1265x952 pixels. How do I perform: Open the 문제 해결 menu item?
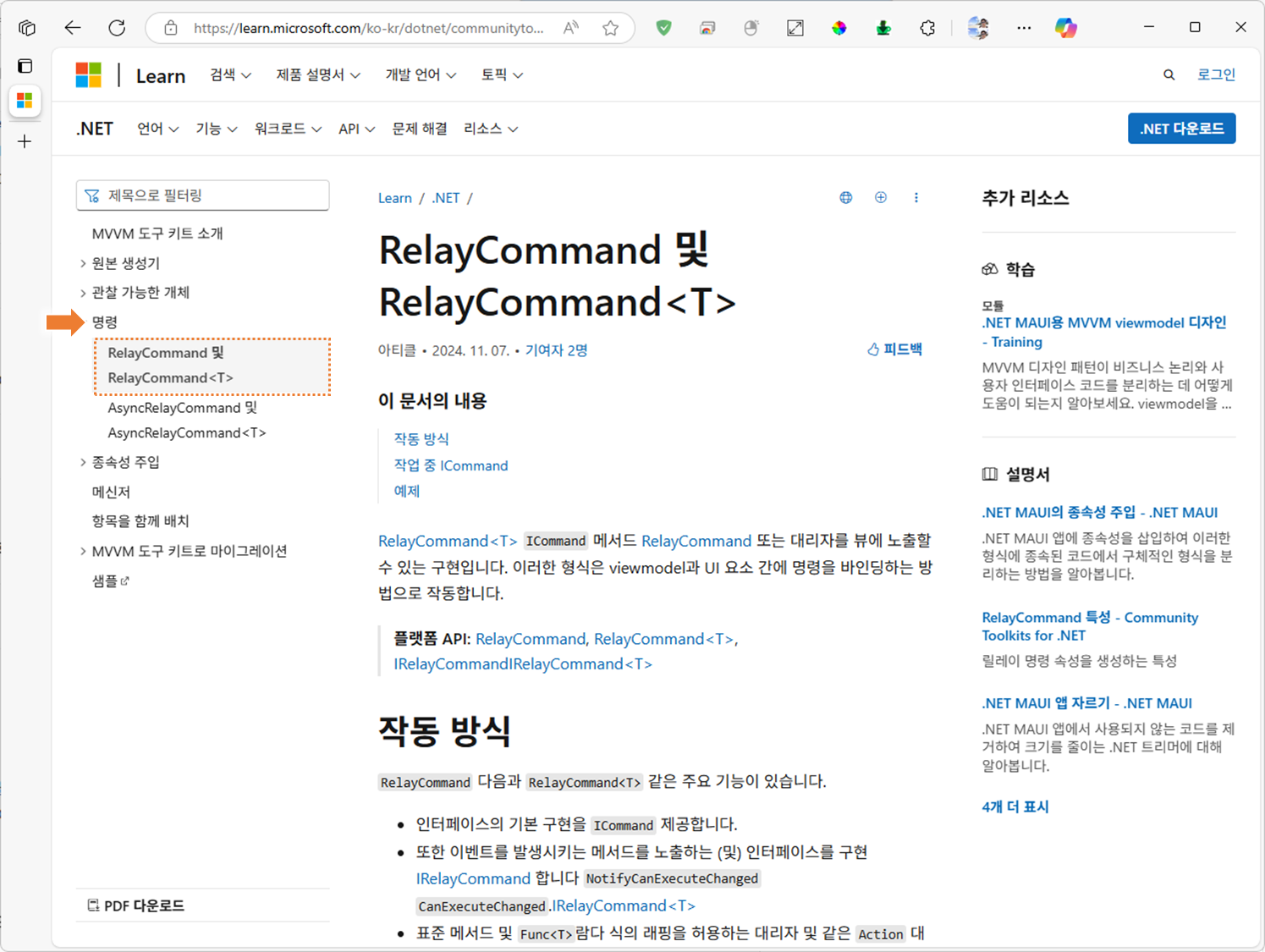click(420, 129)
